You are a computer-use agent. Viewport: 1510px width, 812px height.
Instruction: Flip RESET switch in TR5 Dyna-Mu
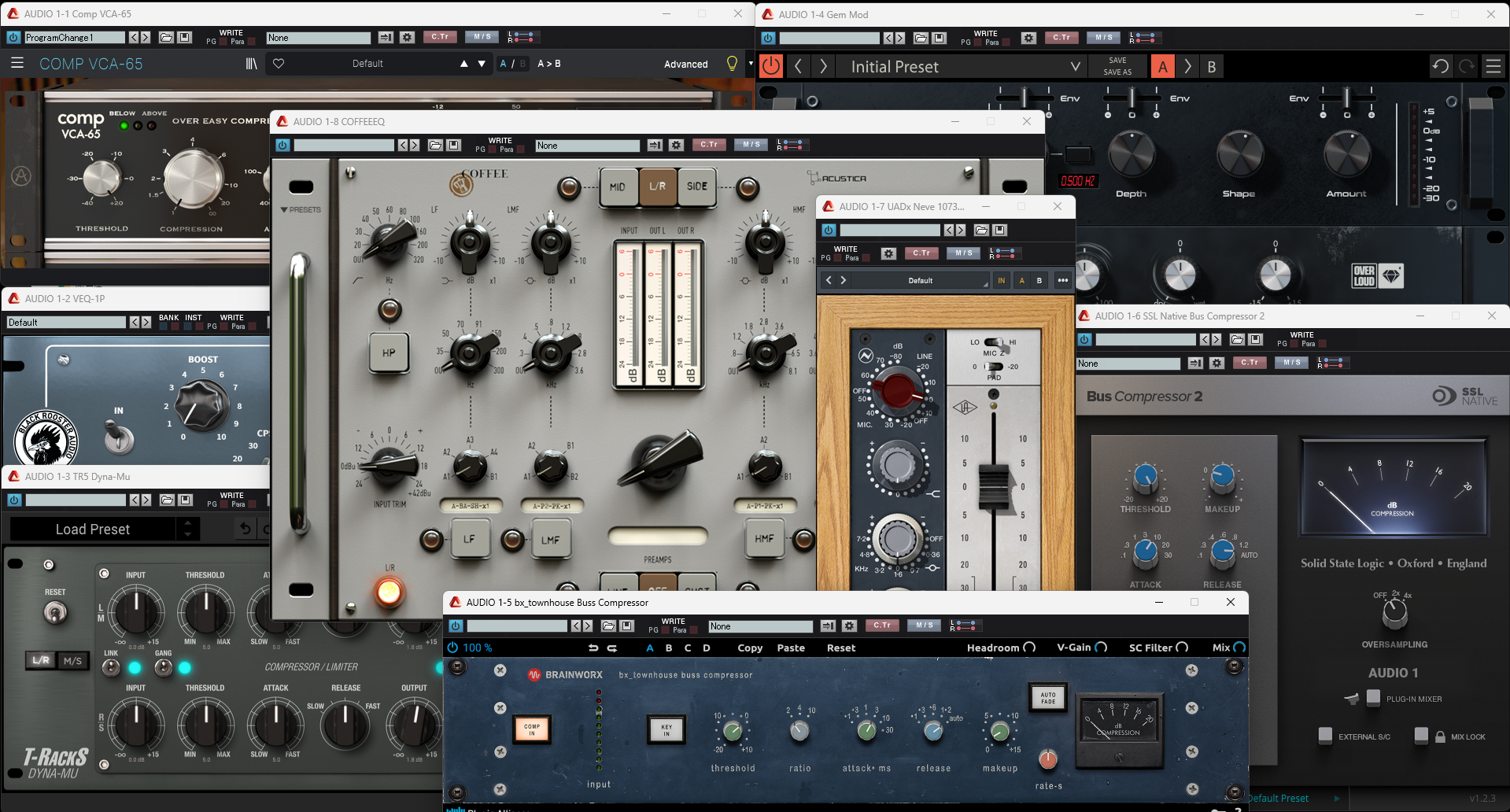[54, 613]
